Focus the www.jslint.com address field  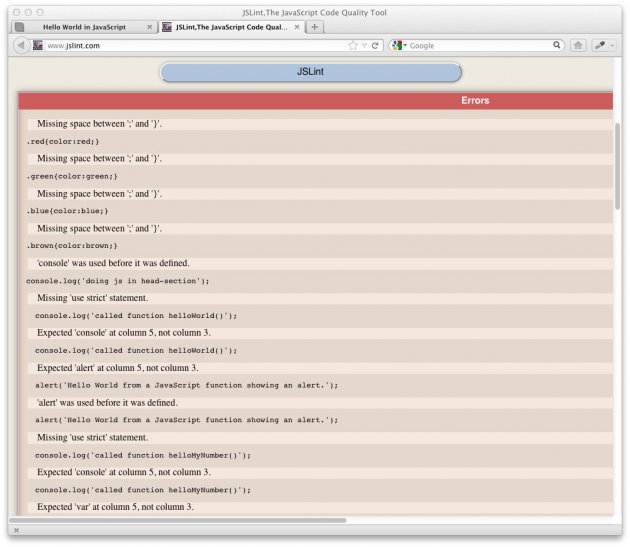[x=195, y=45]
